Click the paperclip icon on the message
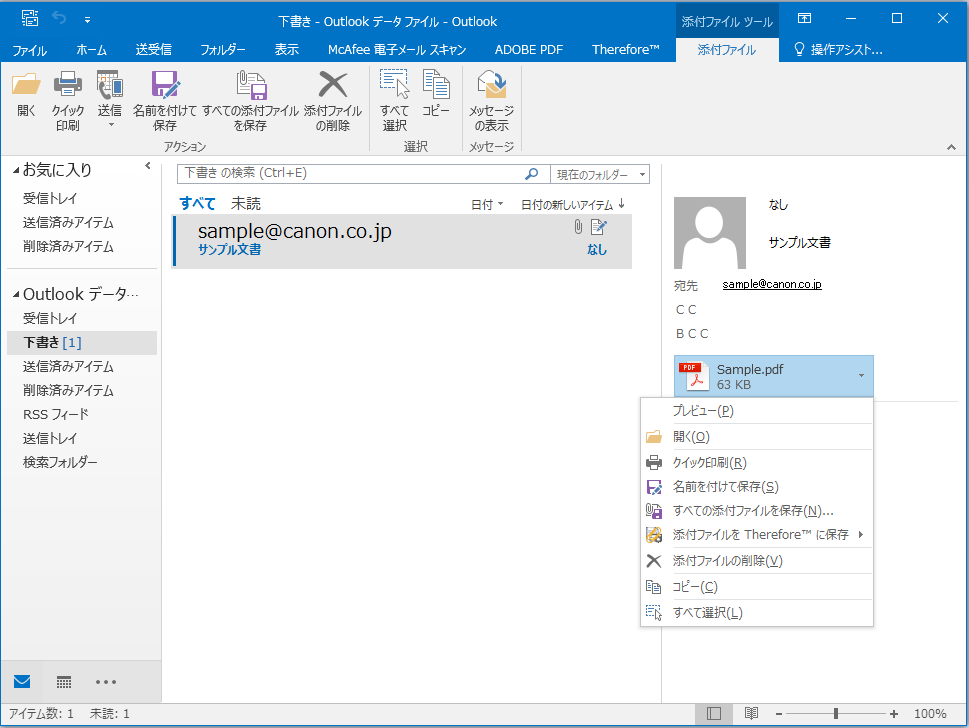The image size is (969, 728). click(x=578, y=227)
